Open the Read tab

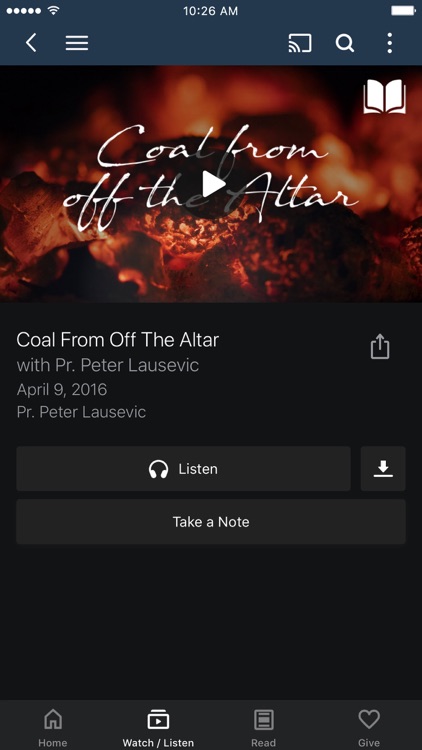click(x=264, y=728)
